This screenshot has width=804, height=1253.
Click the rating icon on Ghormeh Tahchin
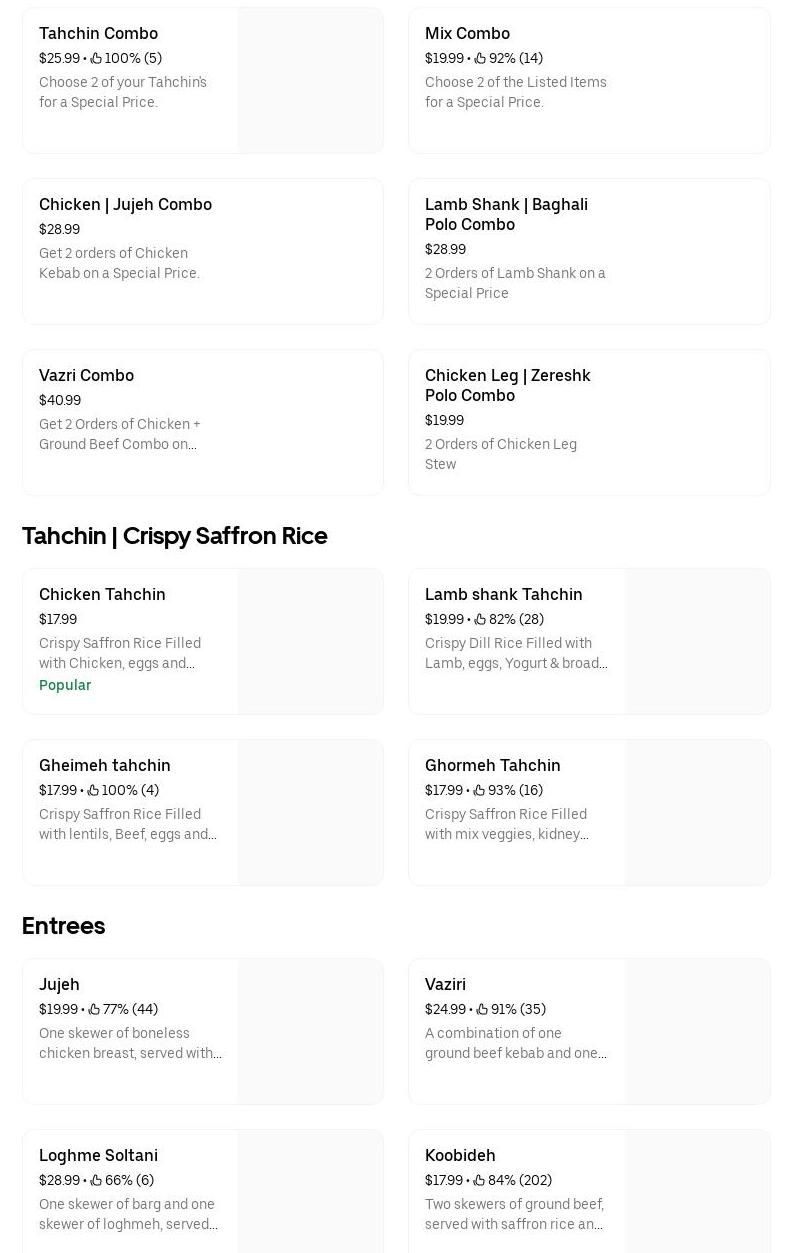click(480, 790)
